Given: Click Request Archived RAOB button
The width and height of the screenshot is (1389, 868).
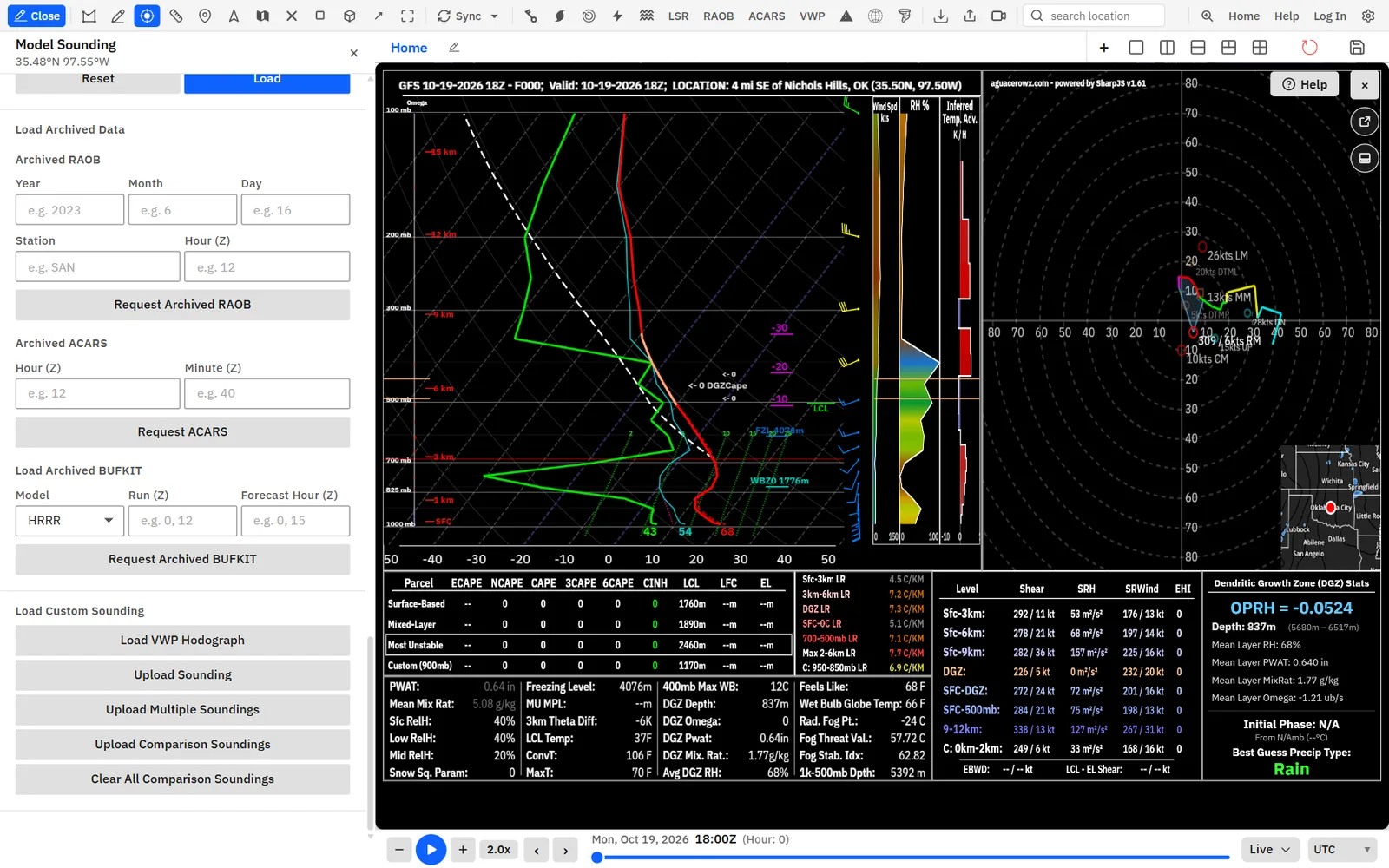Looking at the screenshot, I should [182, 305].
